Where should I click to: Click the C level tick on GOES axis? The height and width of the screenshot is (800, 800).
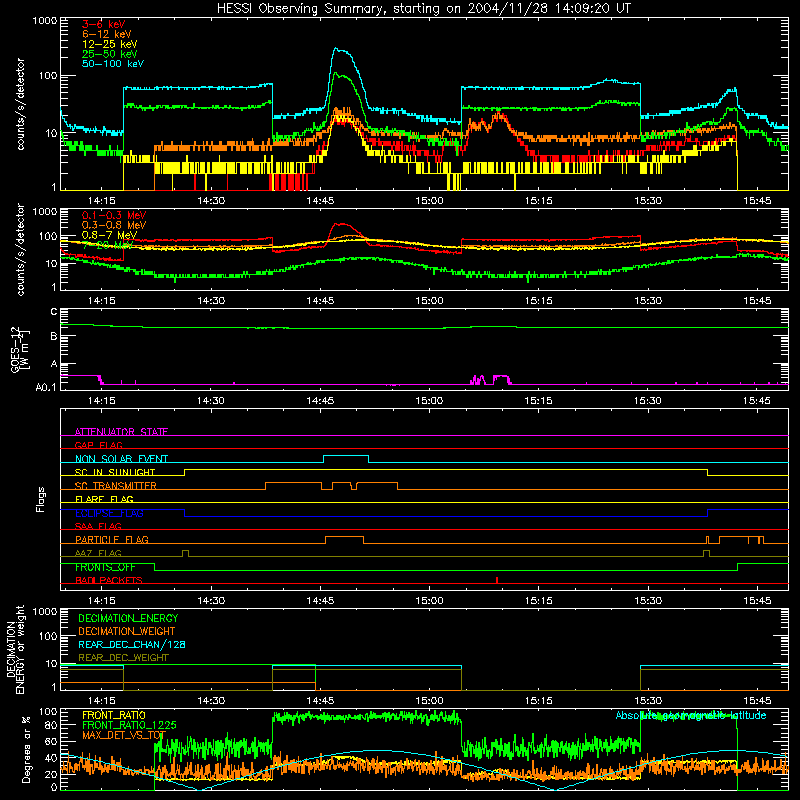coord(54,312)
